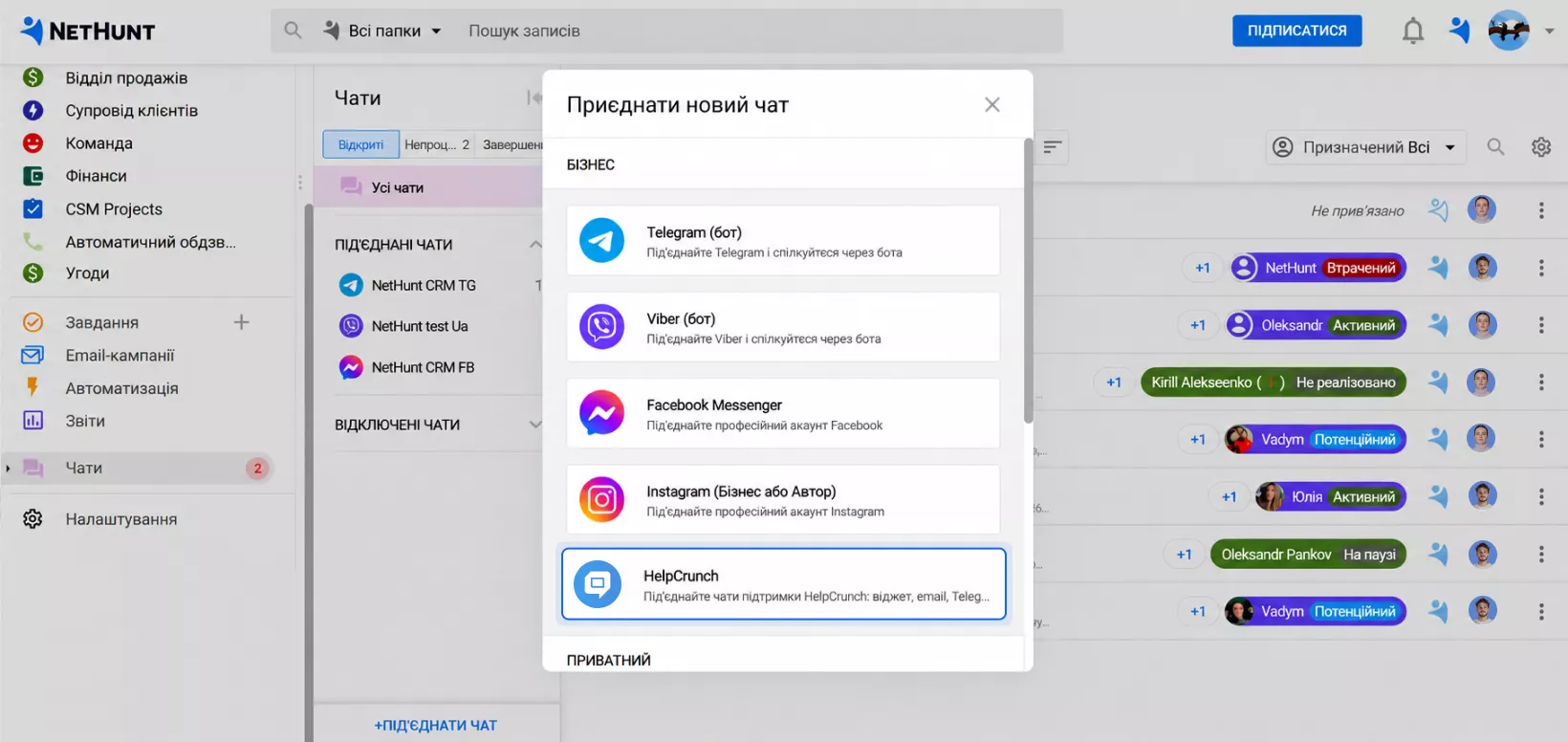Select Усі чати

pyautogui.click(x=428, y=187)
